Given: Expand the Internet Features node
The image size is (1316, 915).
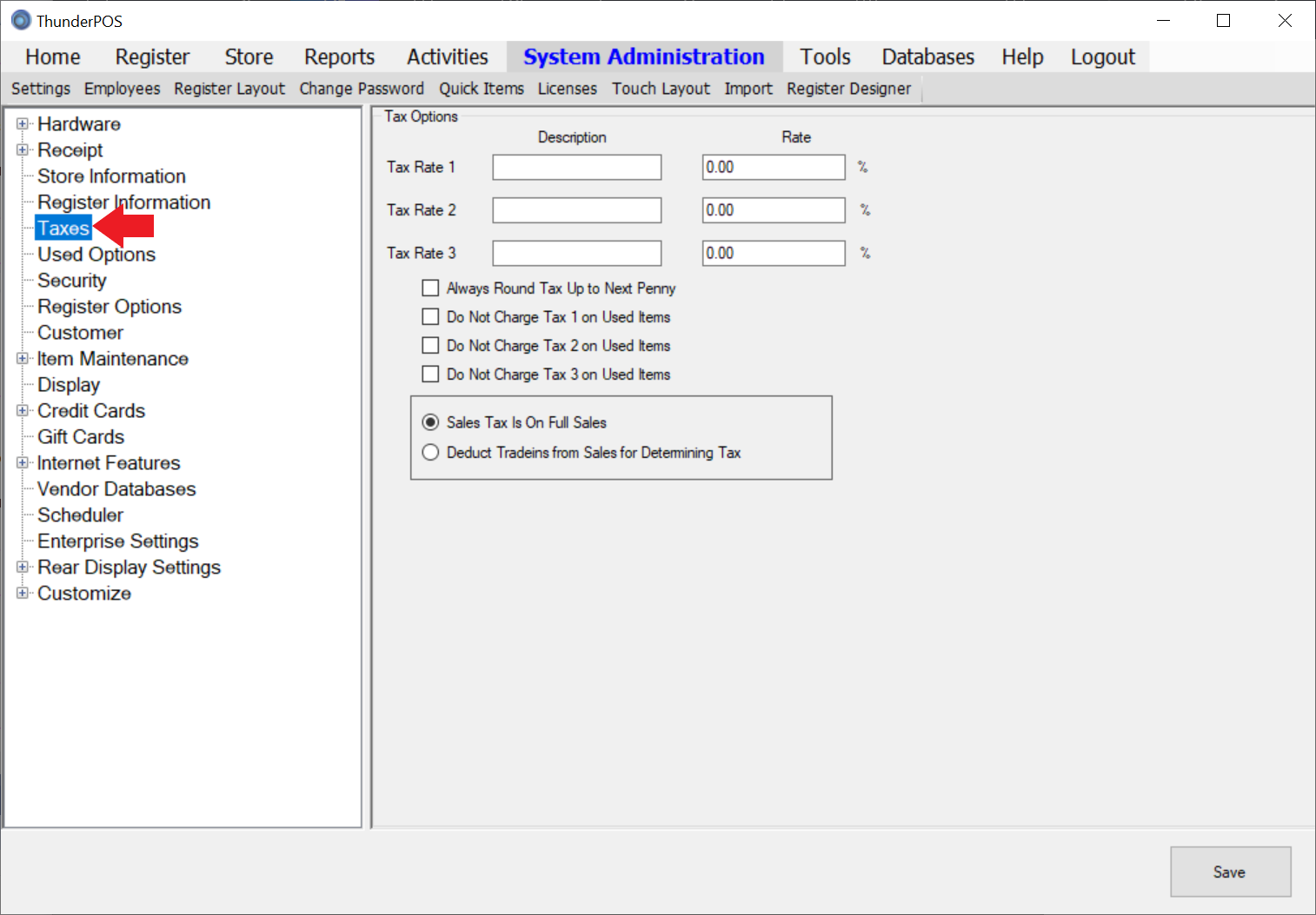Looking at the screenshot, I should 23,463.
